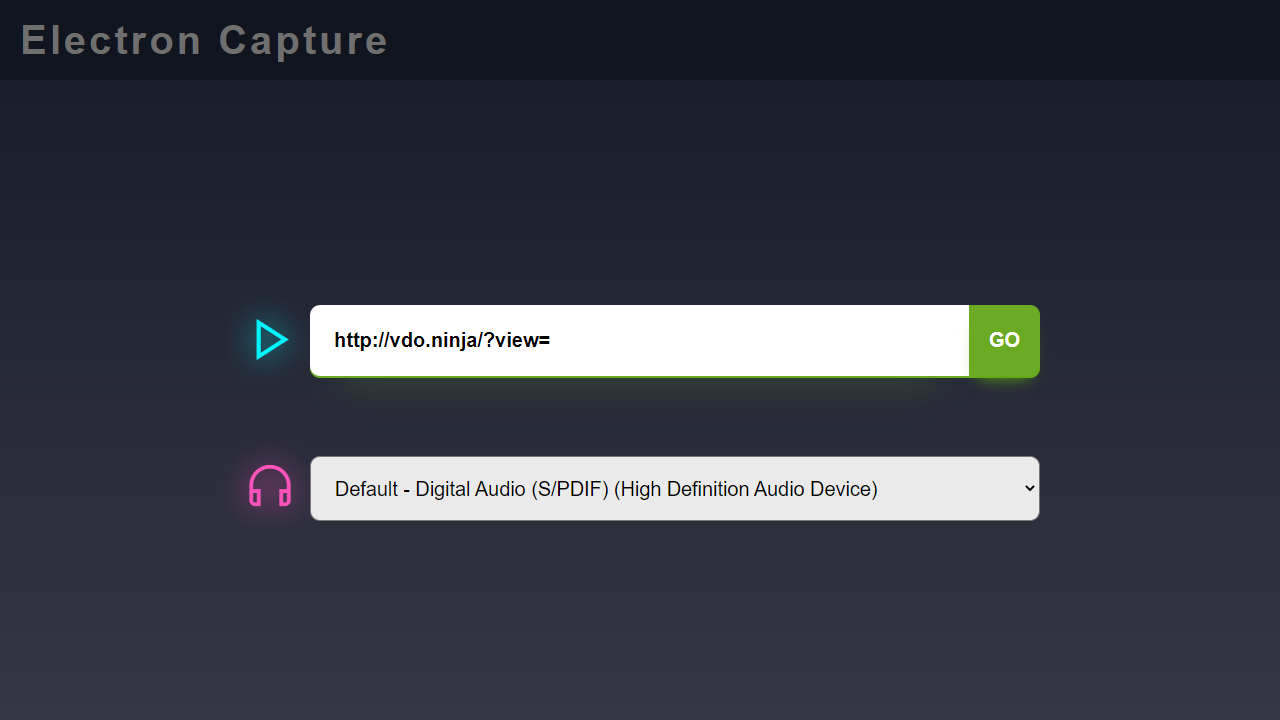Click empty background above the URL field
Viewport: 1280px width, 720px height.
tap(640, 200)
